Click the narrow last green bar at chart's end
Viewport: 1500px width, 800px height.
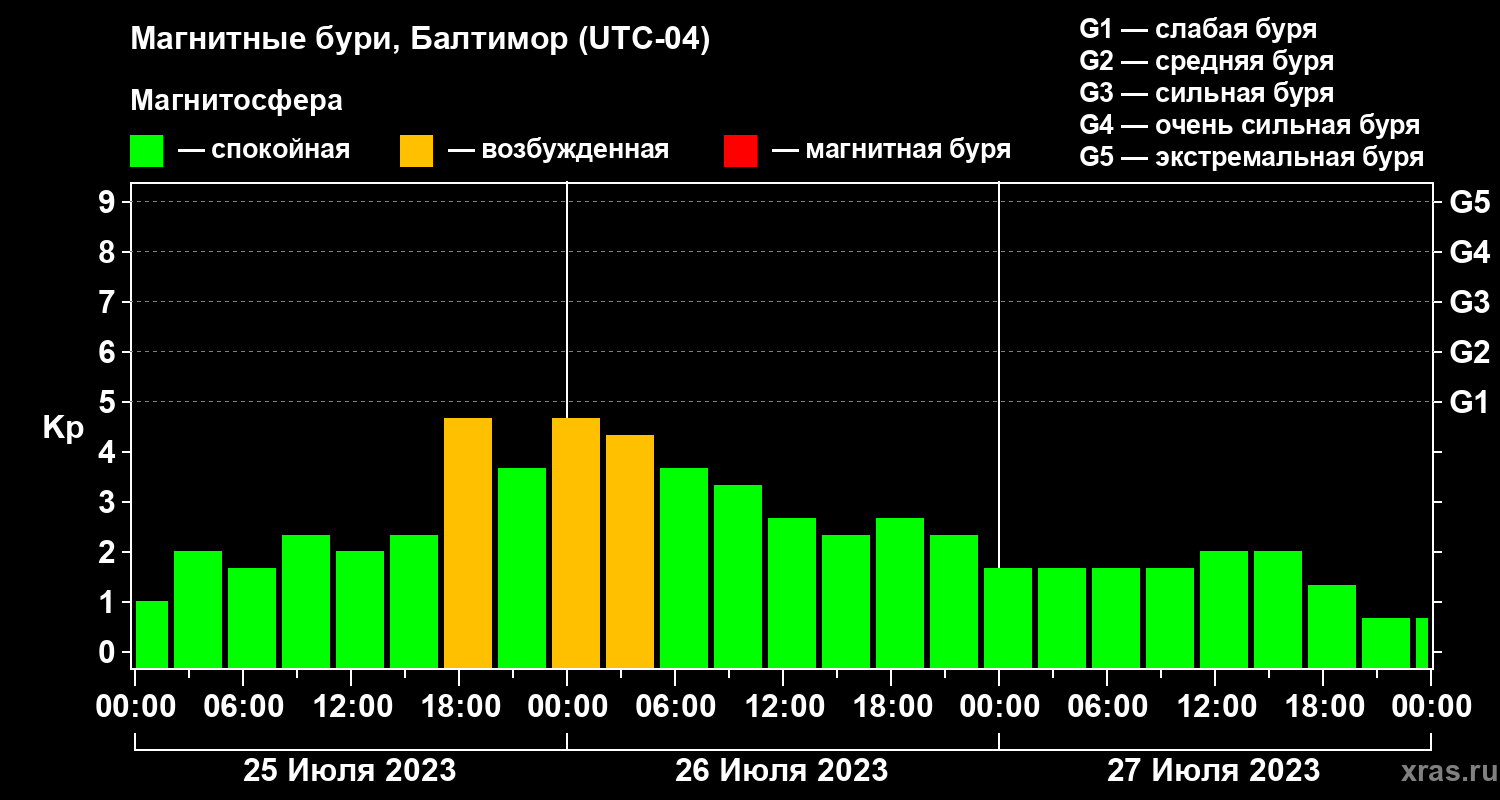tap(1422, 642)
